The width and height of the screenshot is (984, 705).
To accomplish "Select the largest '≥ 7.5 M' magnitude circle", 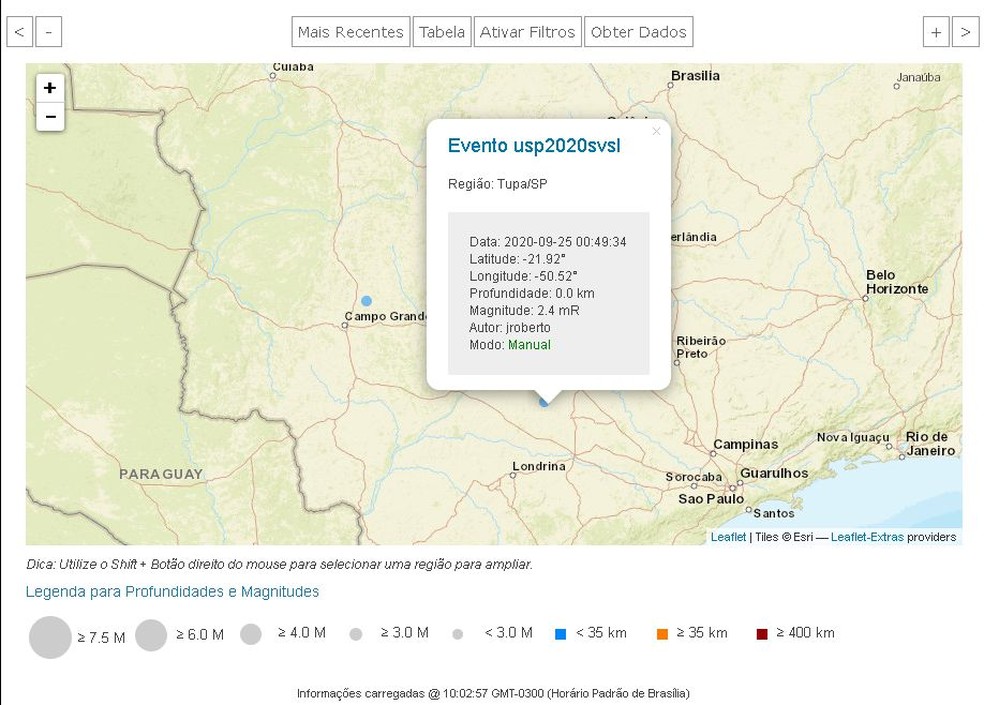I will pos(50,637).
